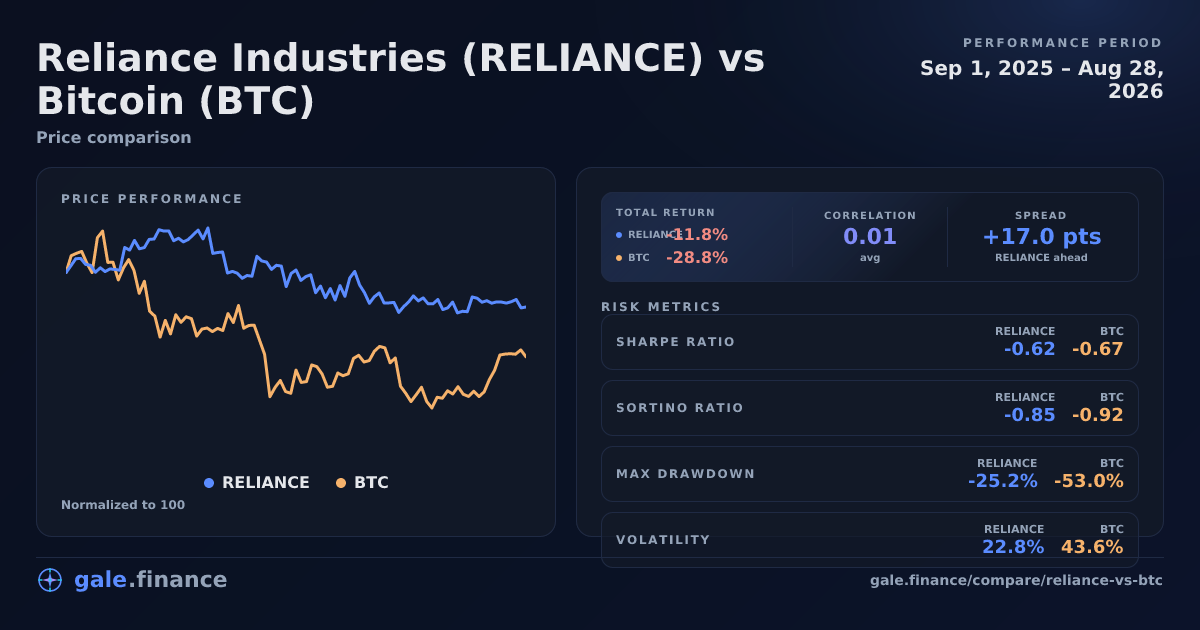Click the date range Sep 1, 2025 – Aug 28, 2026
This screenshot has height=630, width=1200.
pos(1042,80)
